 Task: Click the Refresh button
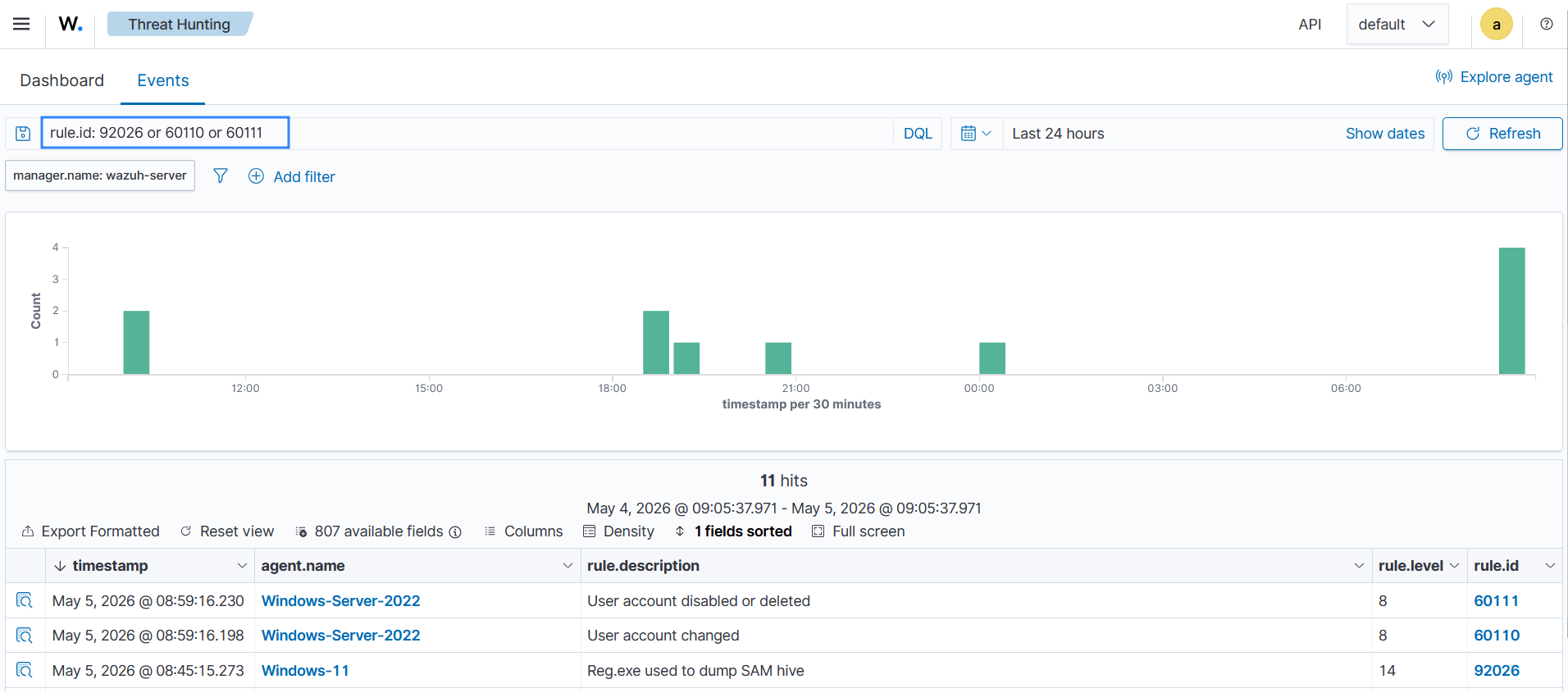point(1502,134)
